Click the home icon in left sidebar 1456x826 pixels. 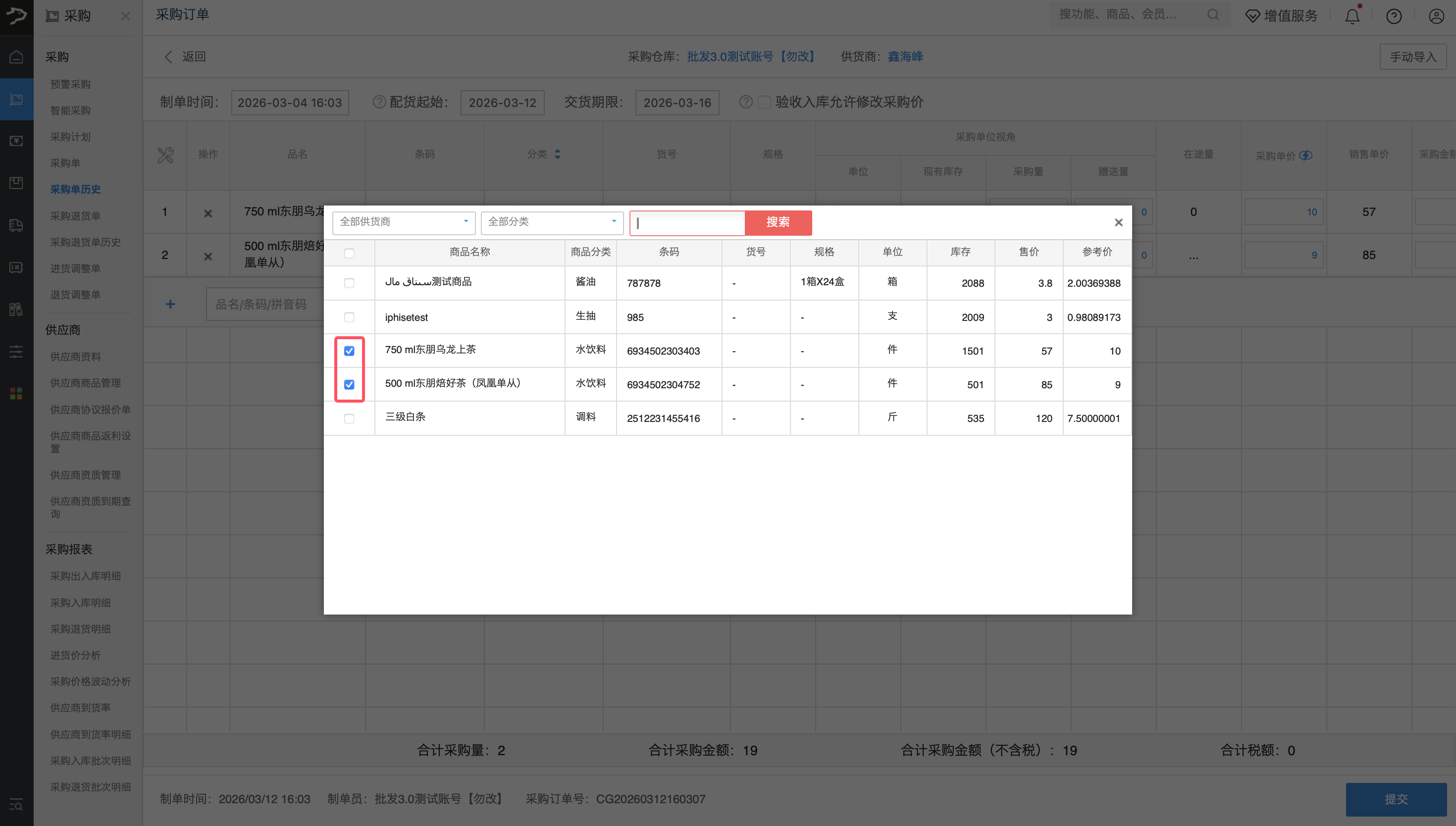(16, 56)
